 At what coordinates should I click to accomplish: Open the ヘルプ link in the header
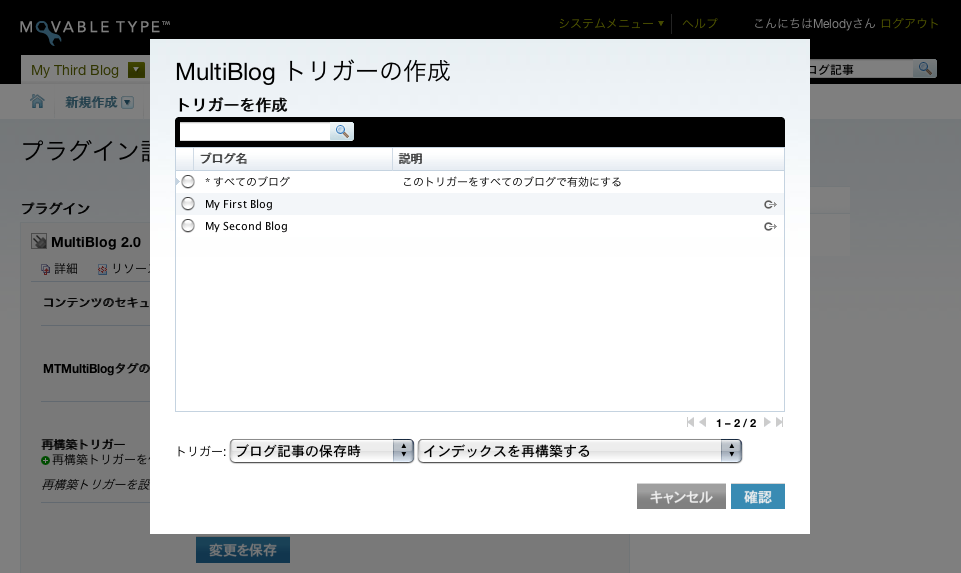[x=700, y=23]
